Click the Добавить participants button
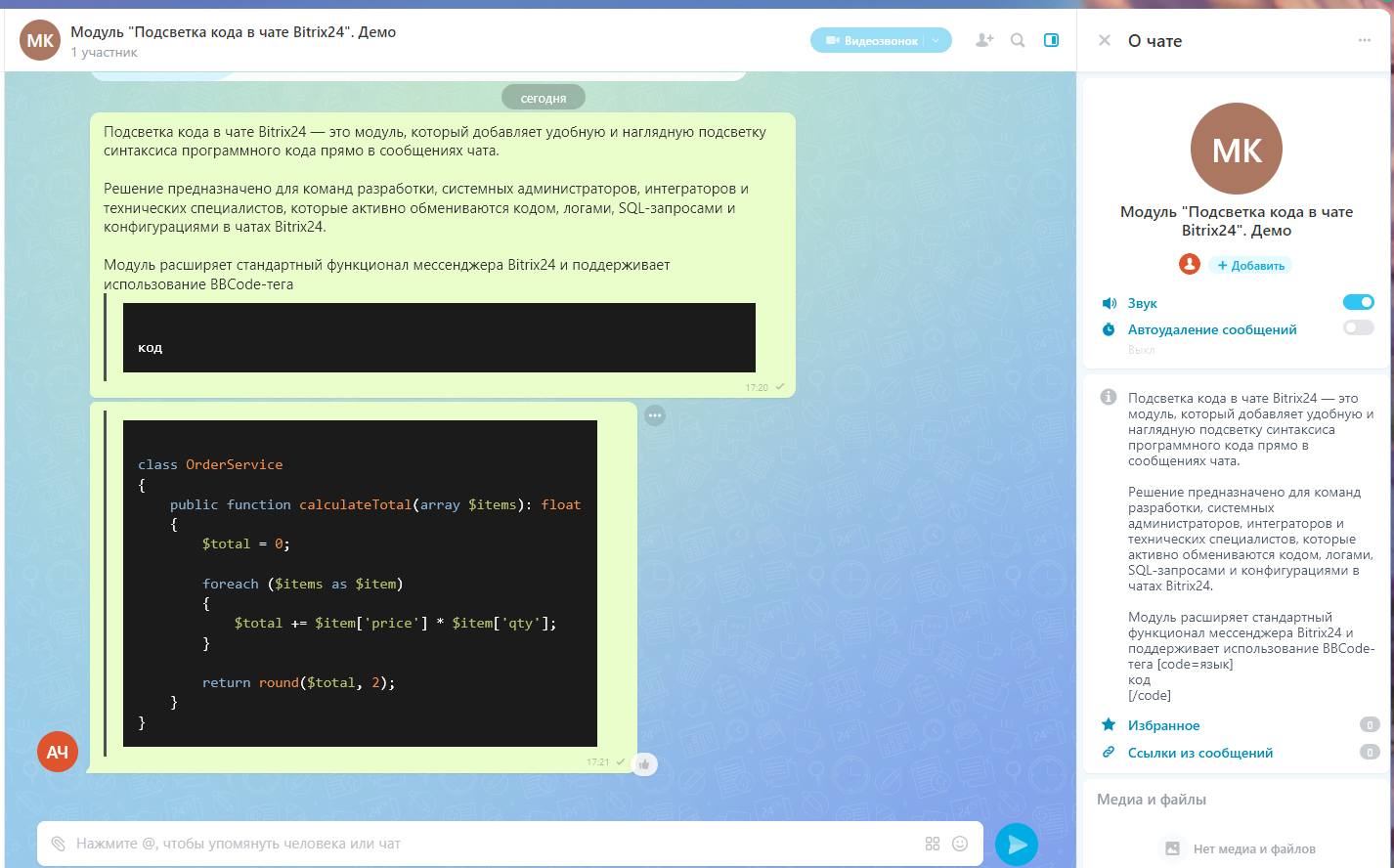This screenshot has height=868, width=1394. click(x=1251, y=264)
